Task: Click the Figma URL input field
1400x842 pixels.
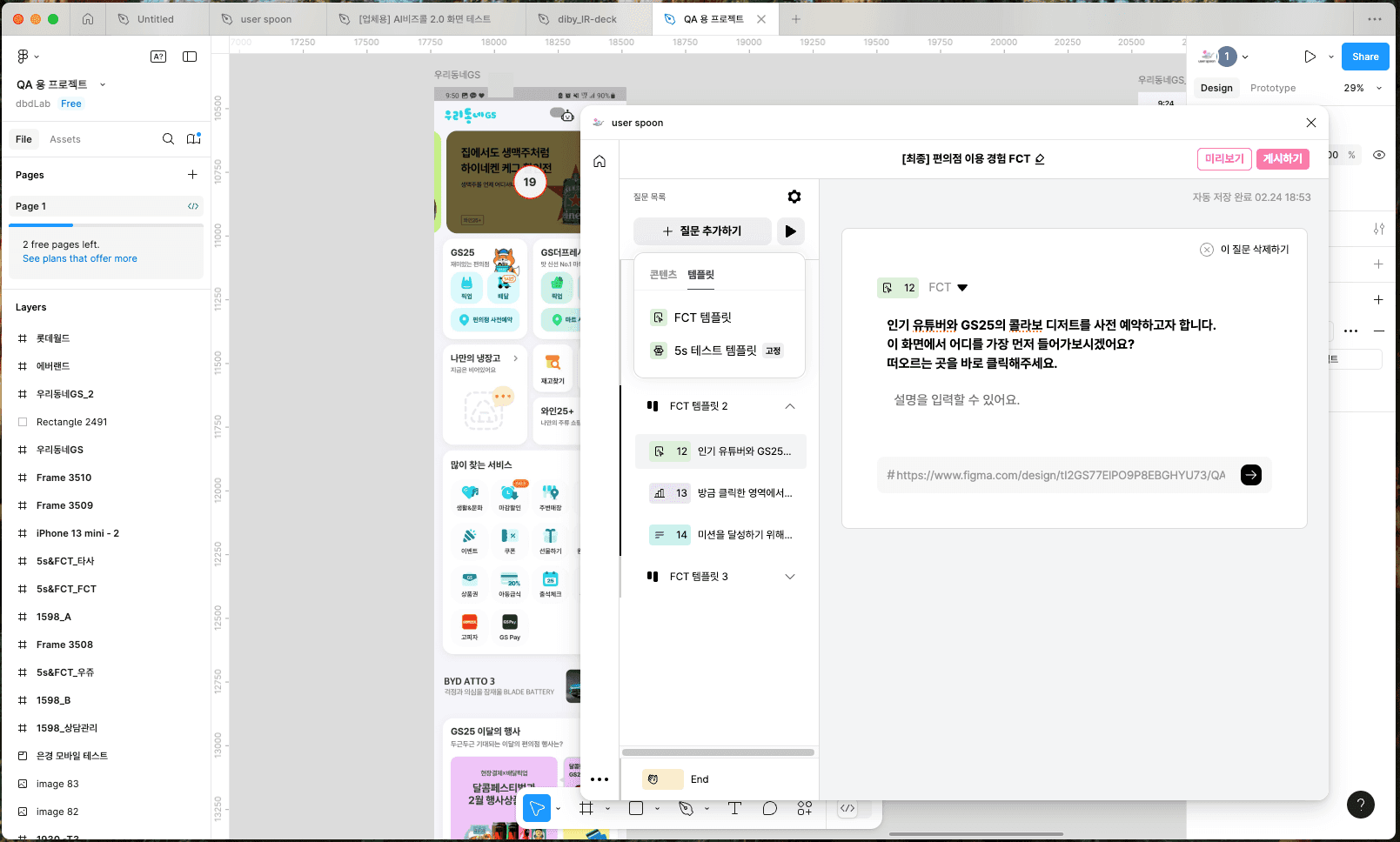Action: (x=1057, y=475)
